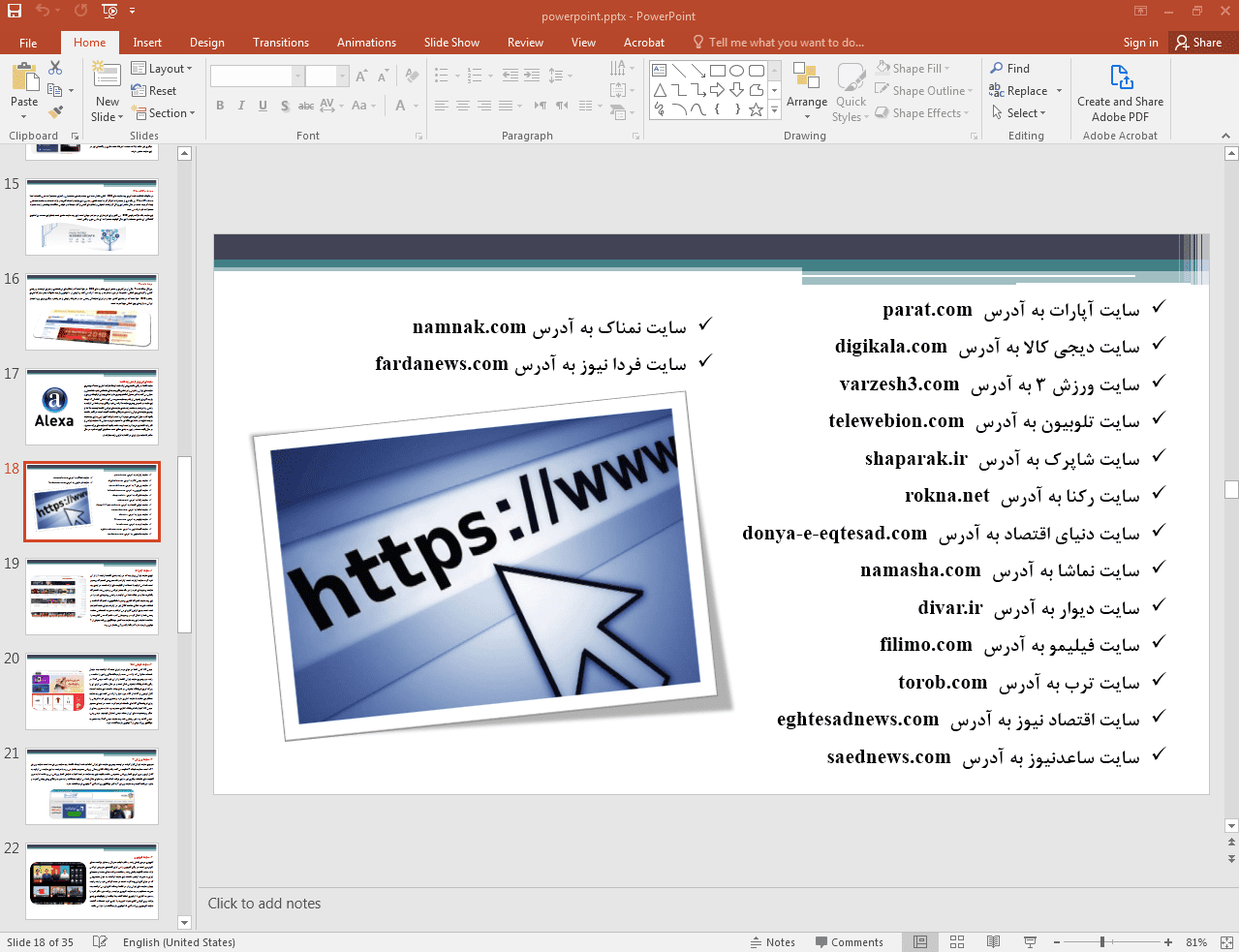Viewport: 1239px width, 952px height.
Task: Select the rectangle shape in gallery
Action: [x=717, y=71]
